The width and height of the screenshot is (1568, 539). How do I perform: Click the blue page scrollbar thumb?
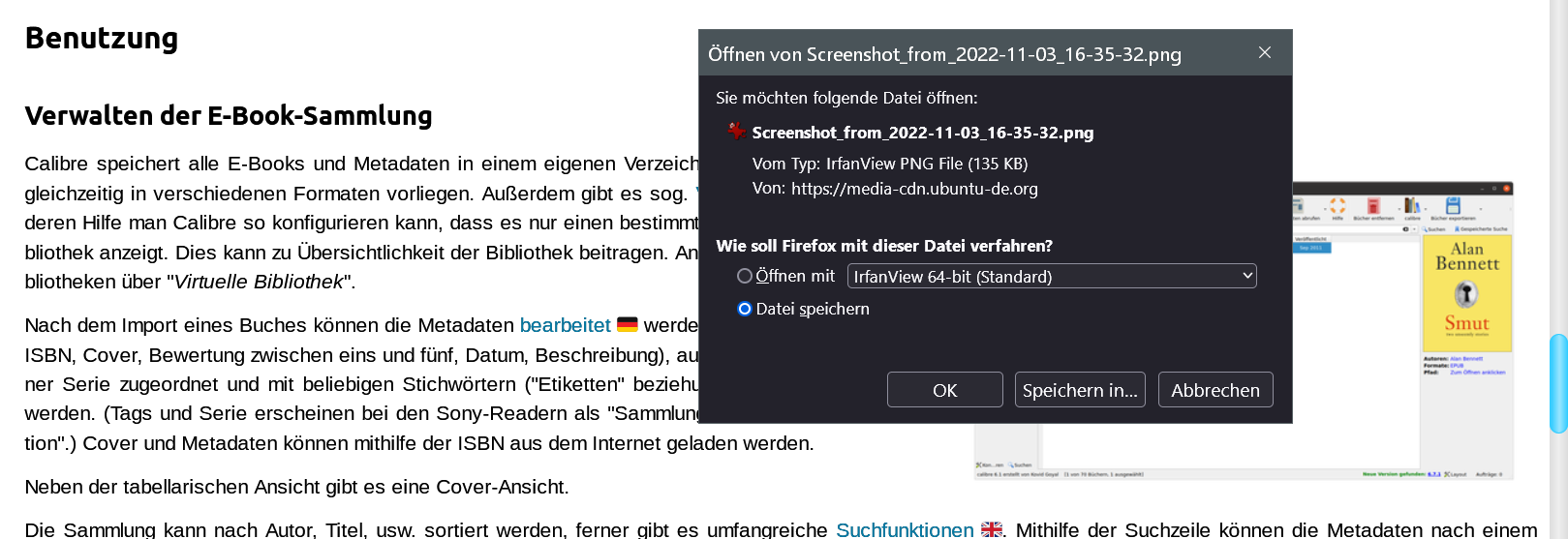(1557, 383)
